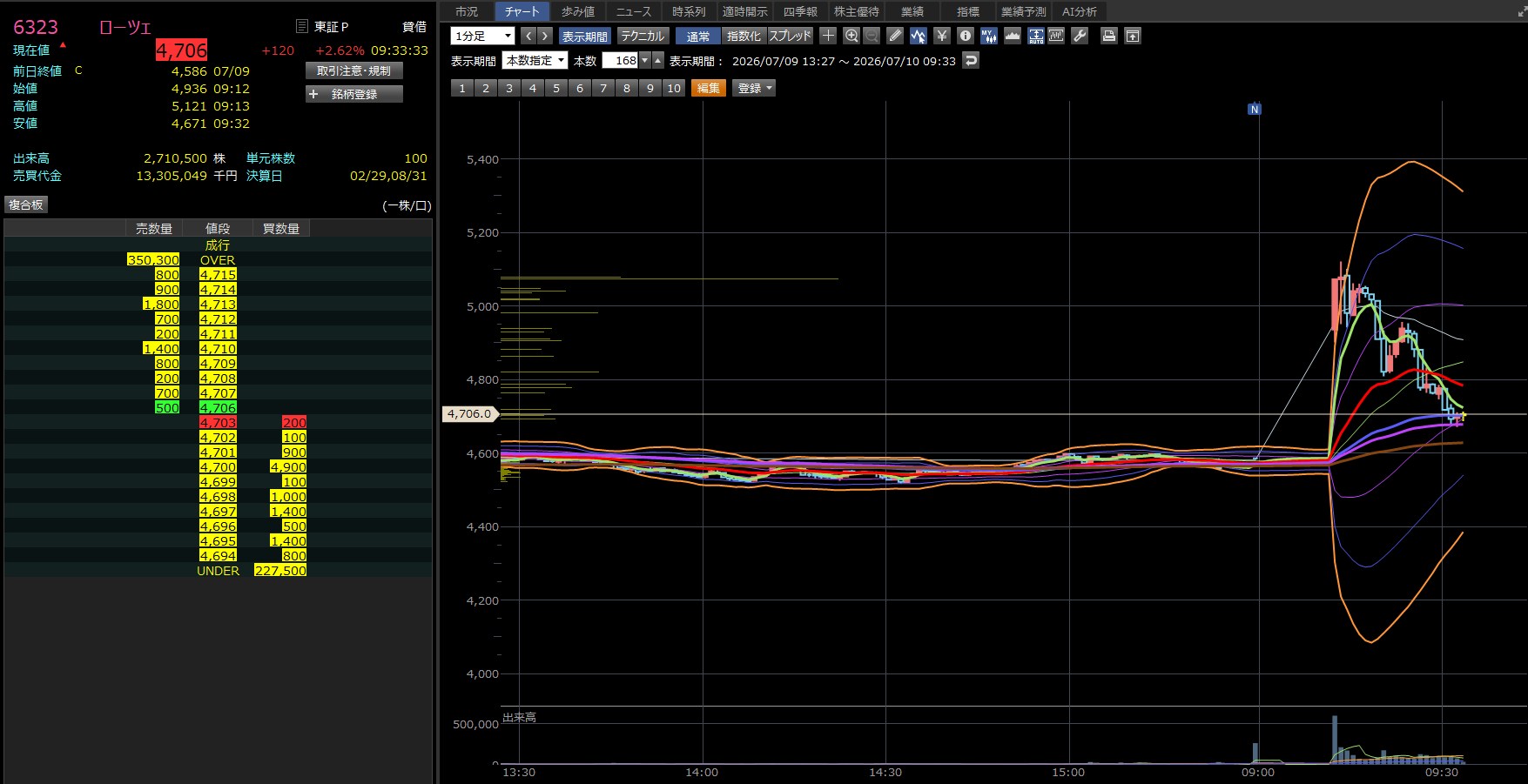Select the 4,715 ask price row
This screenshot has width=1528, height=784.
pos(218,275)
